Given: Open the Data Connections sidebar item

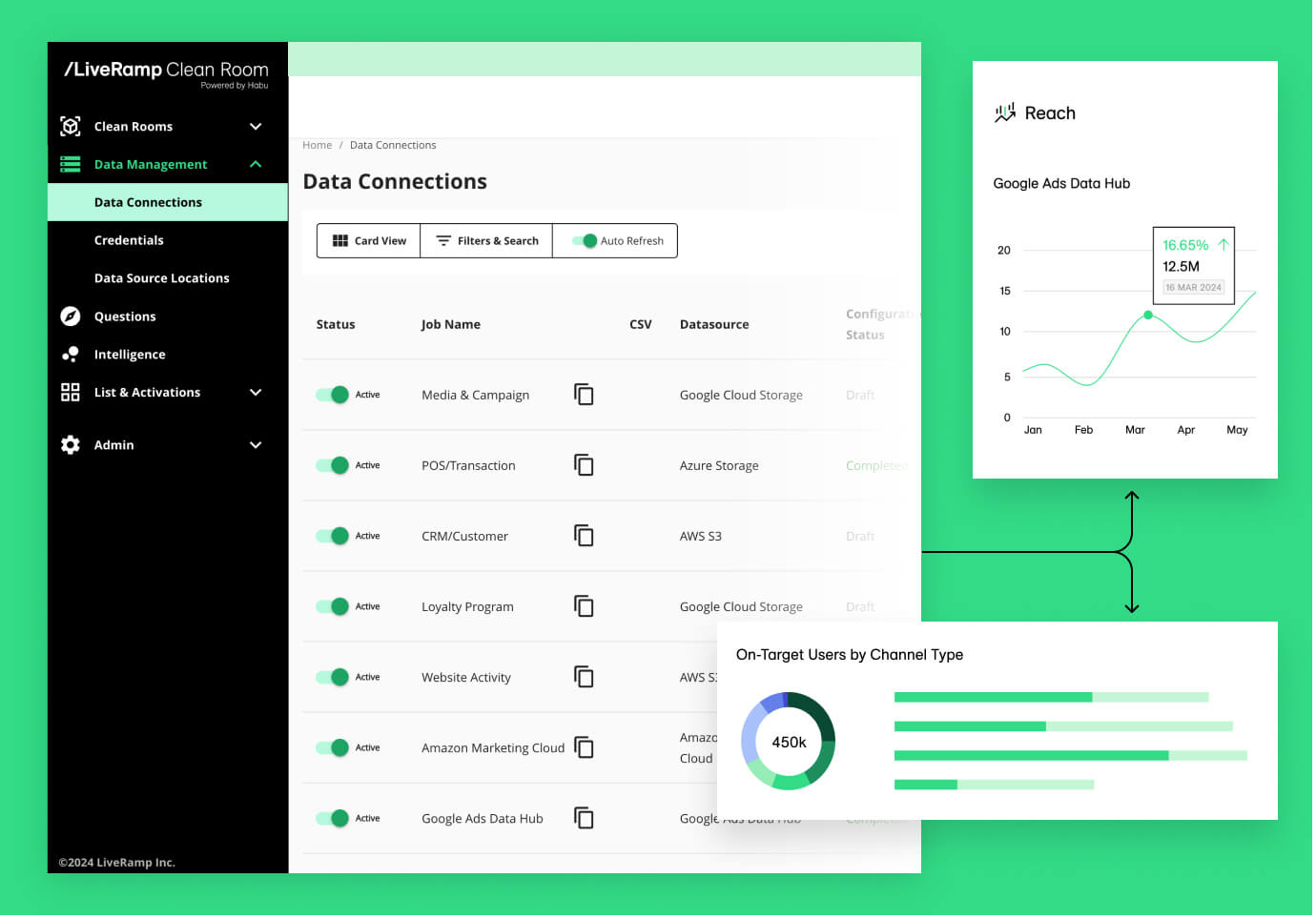Looking at the screenshot, I should click(x=168, y=203).
